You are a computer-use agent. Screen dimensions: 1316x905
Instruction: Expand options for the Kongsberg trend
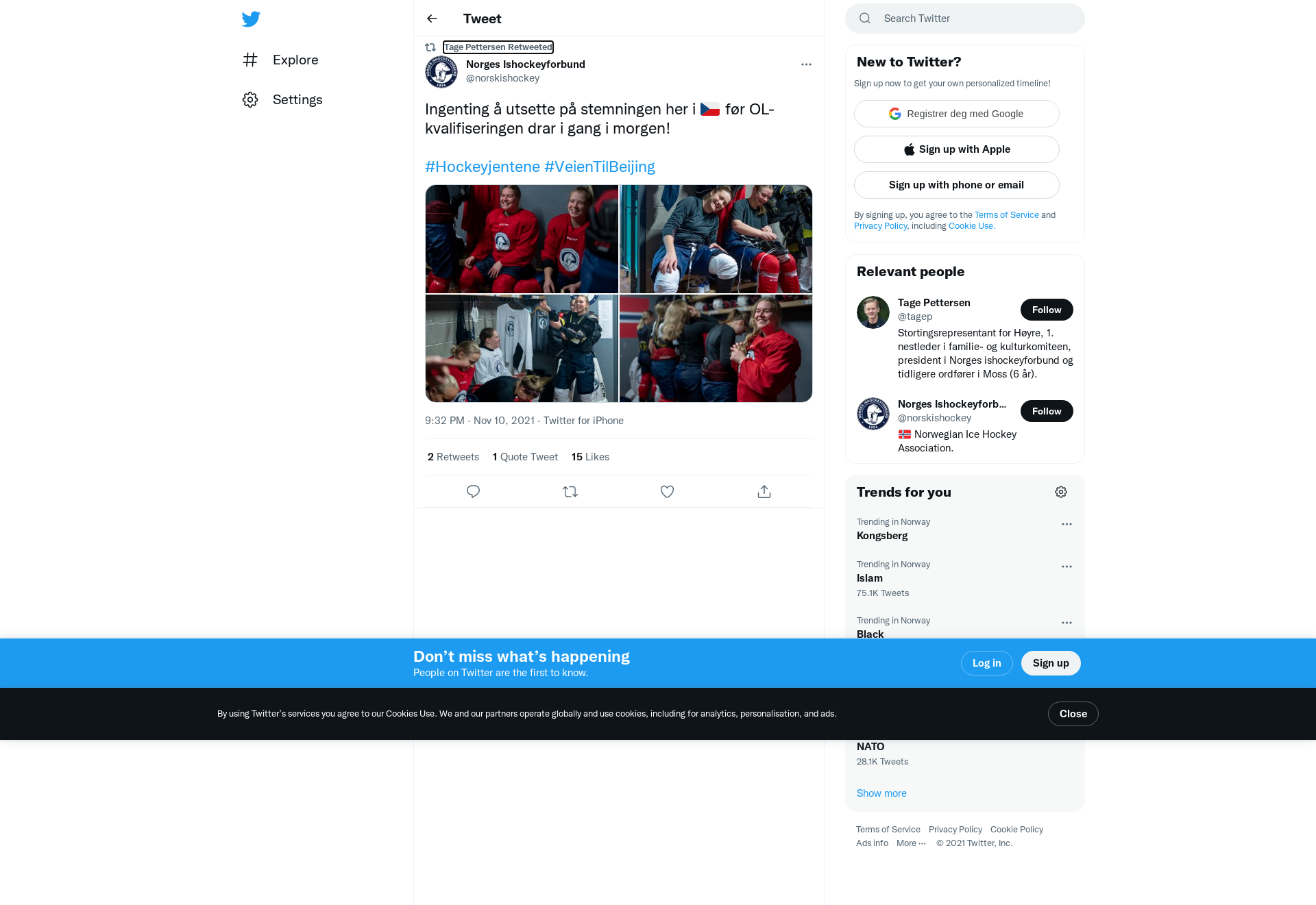click(1067, 524)
